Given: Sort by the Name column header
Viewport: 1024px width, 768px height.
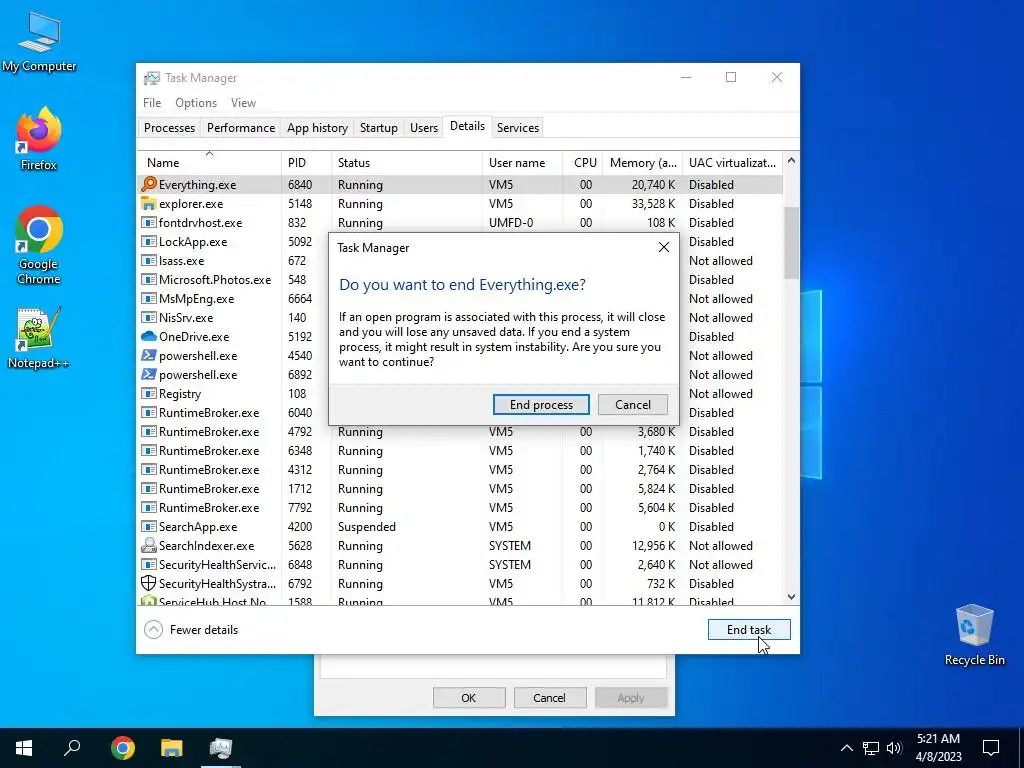Looking at the screenshot, I should (x=210, y=163).
